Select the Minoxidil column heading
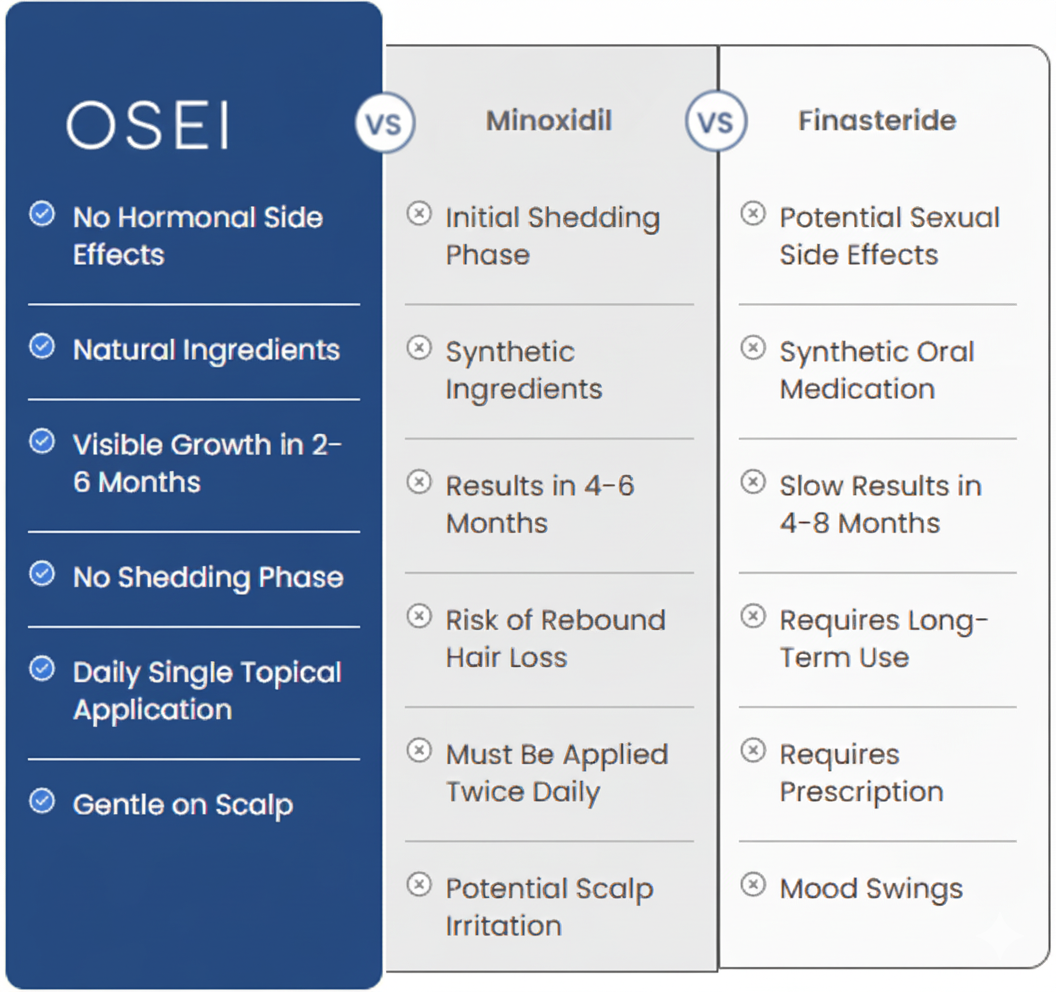This screenshot has width=1056, height=992. (549, 121)
